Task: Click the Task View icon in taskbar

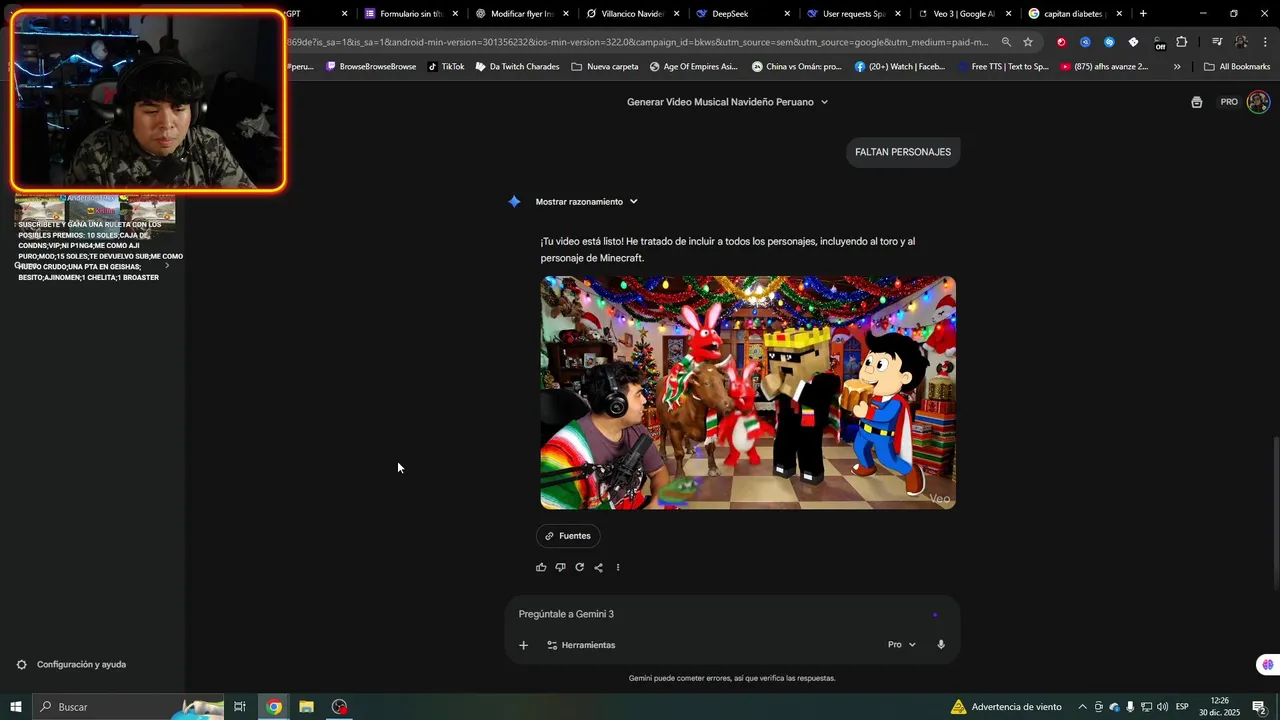Action: pyautogui.click(x=240, y=707)
